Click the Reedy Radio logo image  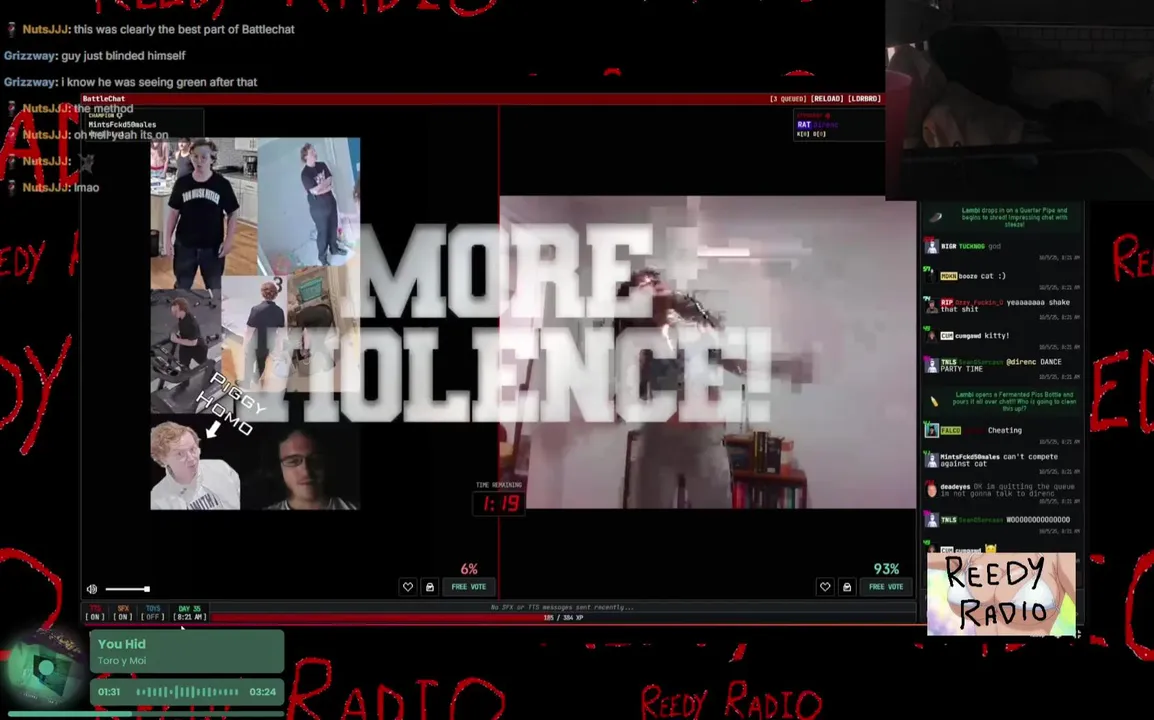(1001, 594)
